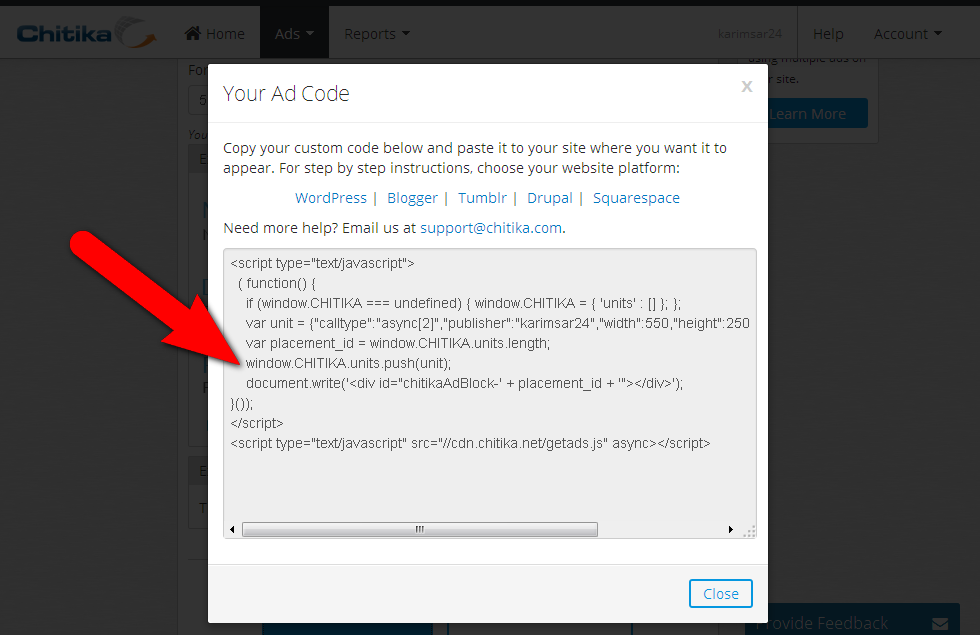980x635 pixels.
Task: Click the textarea resize grip corner
Action: coord(749,531)
